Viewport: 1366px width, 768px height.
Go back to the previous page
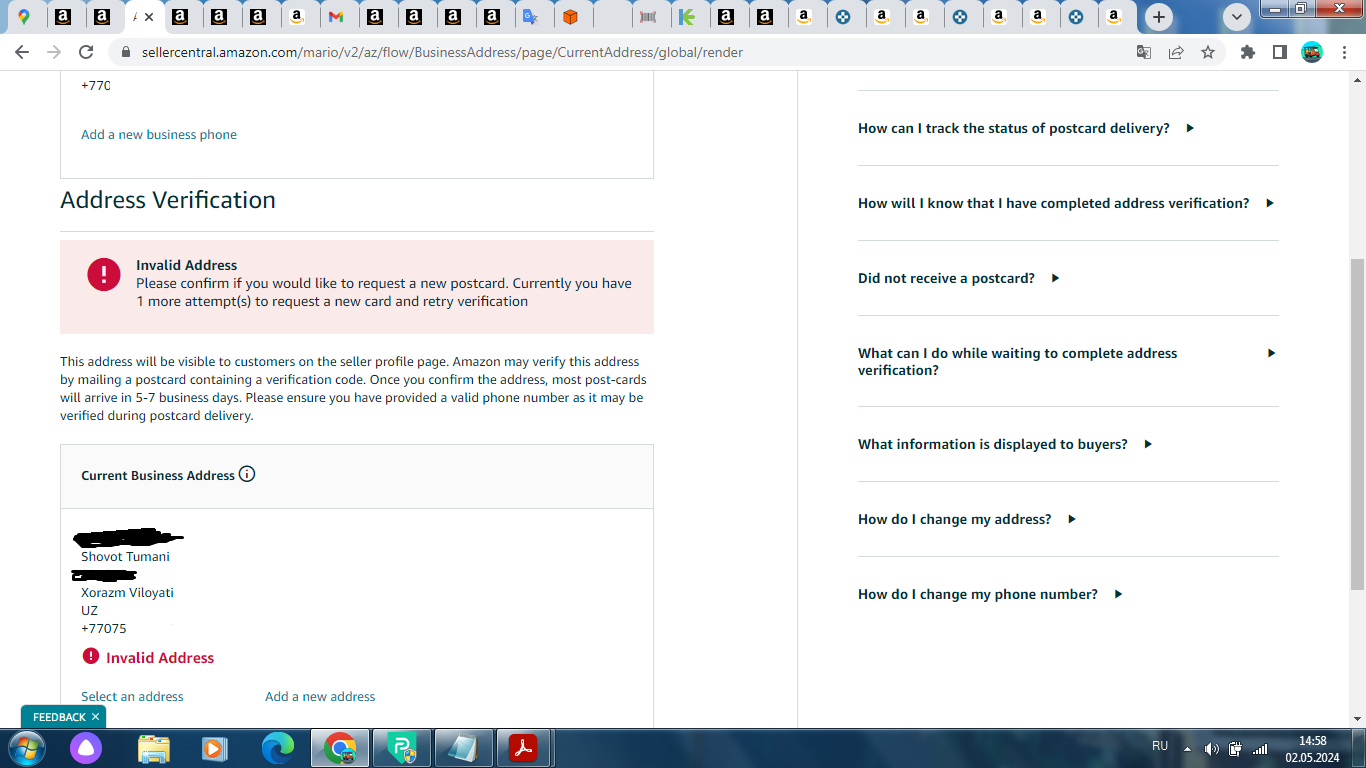(24, 52)
